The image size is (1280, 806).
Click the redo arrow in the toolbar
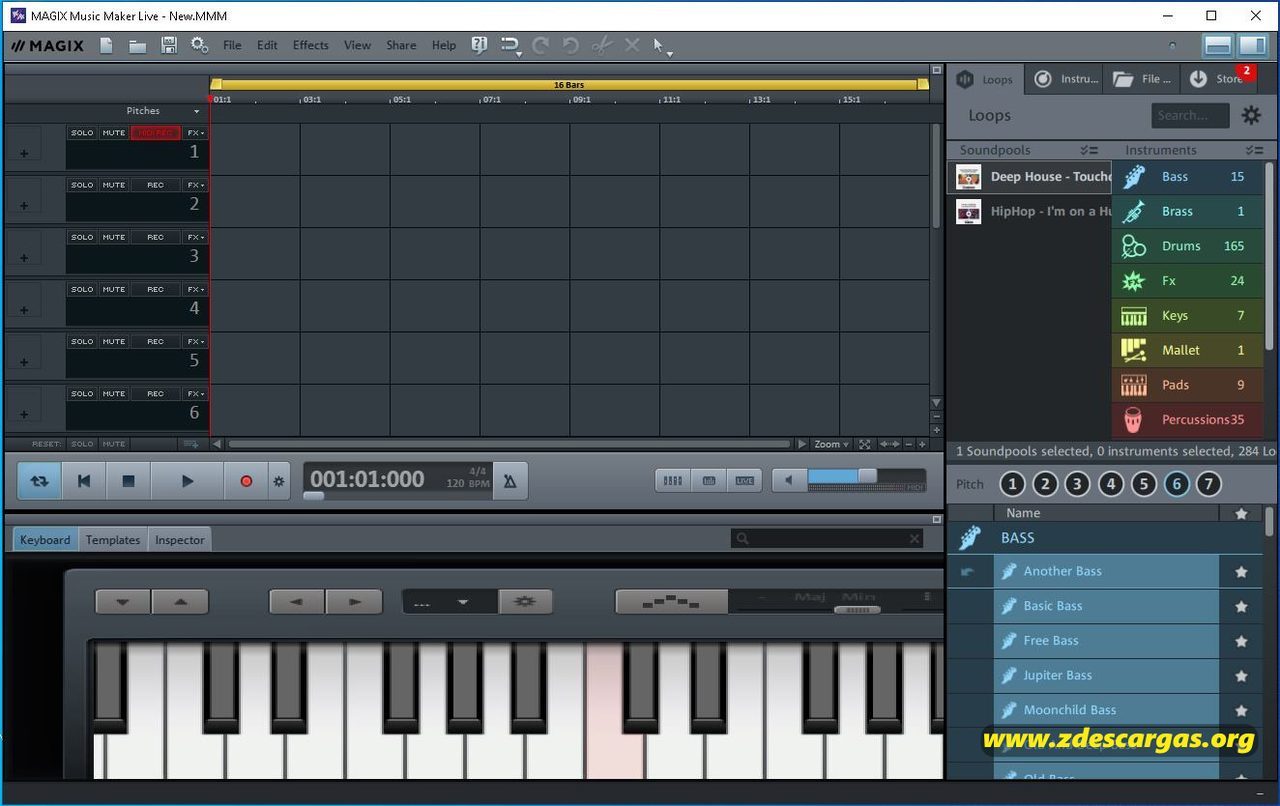(x=540, y=45)
